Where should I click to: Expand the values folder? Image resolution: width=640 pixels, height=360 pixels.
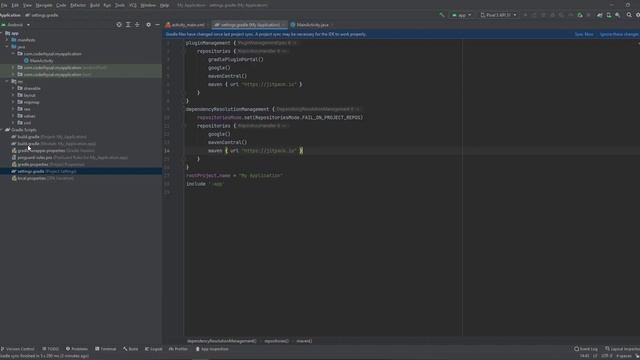pos(13,116)
